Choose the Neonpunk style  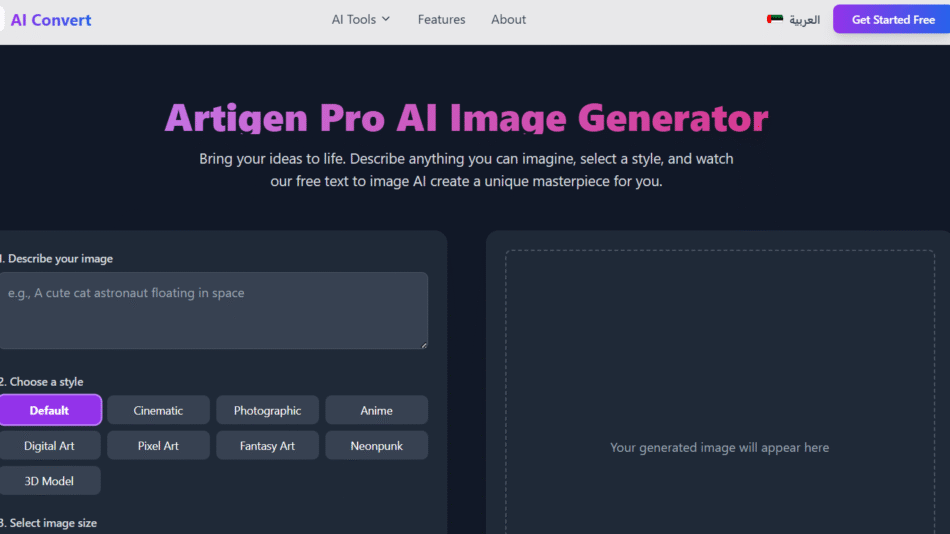376,445
